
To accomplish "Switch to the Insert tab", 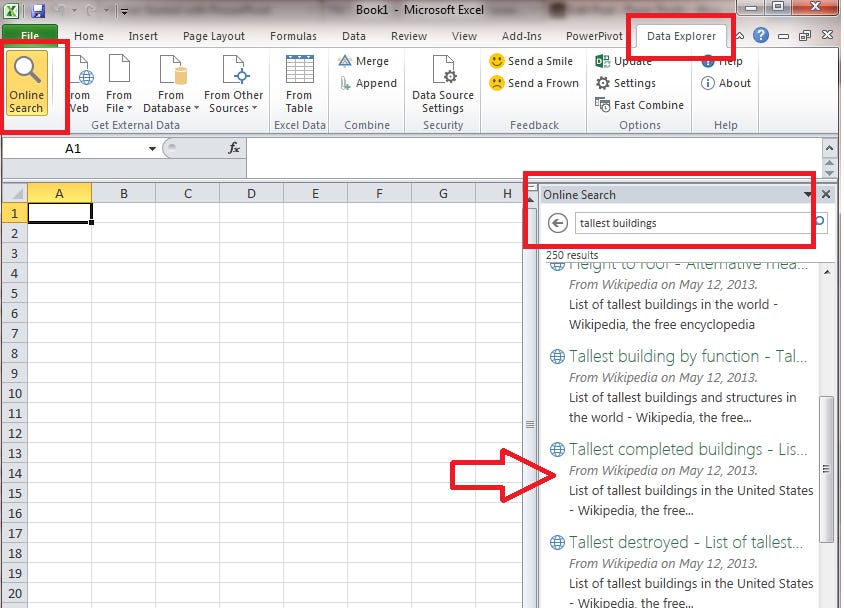I will coord(143,36).
